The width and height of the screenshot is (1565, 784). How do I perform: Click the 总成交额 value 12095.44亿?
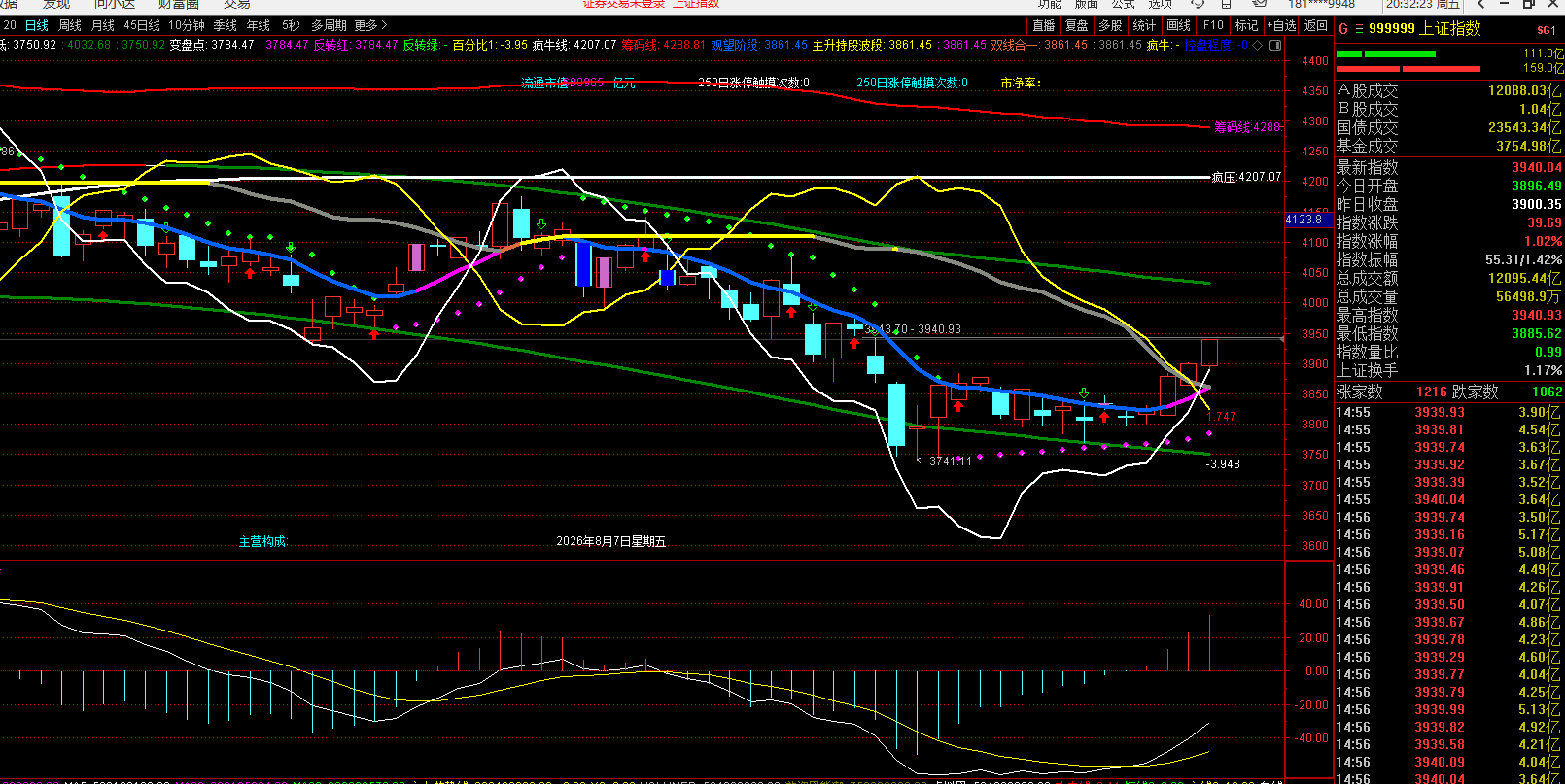point(1525,278)
